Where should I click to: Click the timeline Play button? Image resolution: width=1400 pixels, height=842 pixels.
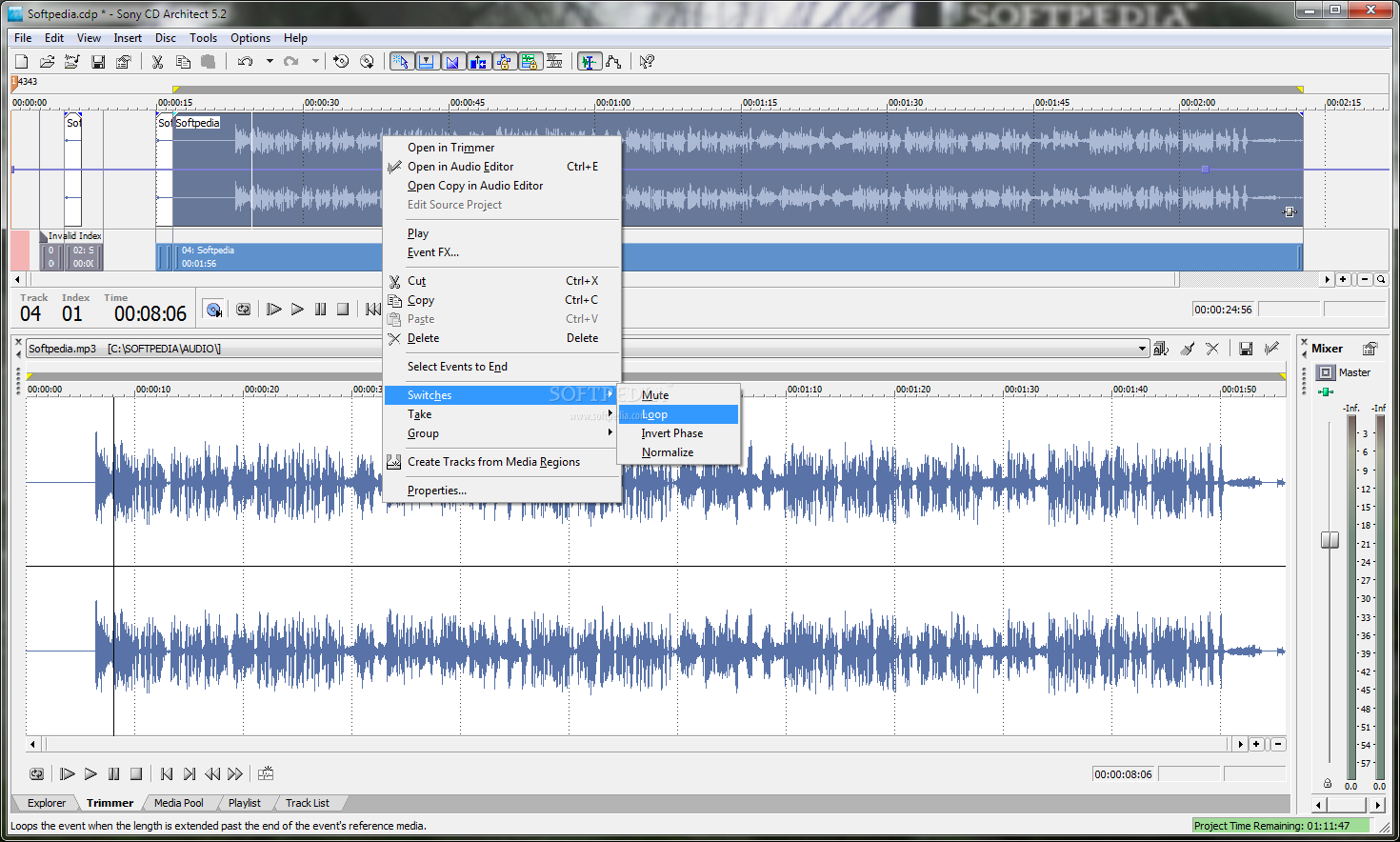click(x=297, y=310)
